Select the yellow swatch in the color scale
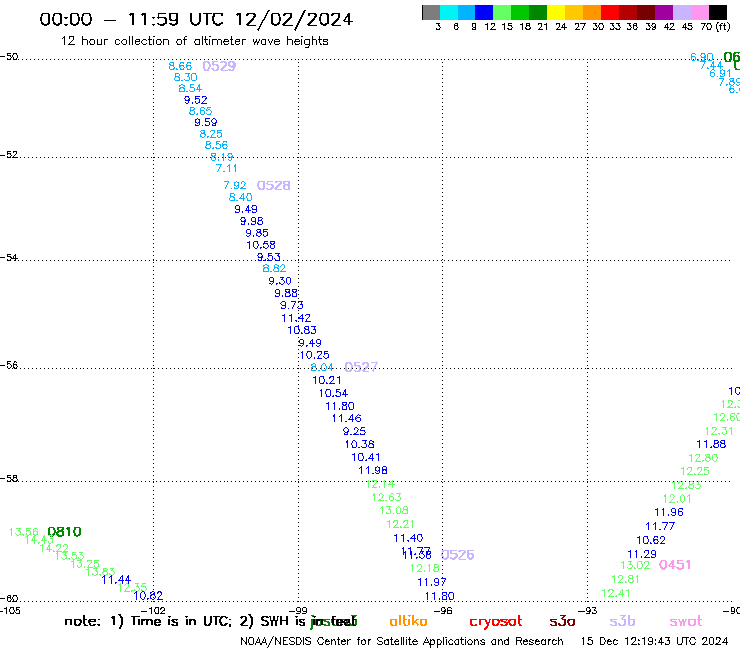The width and height of the screenshot is (740, 650). coord(556,12)
